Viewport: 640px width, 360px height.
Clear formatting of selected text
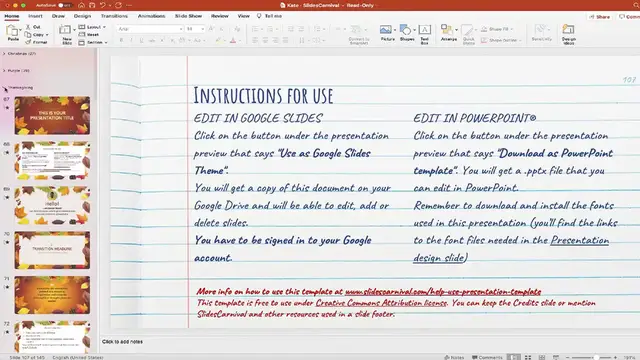[237, 29]
